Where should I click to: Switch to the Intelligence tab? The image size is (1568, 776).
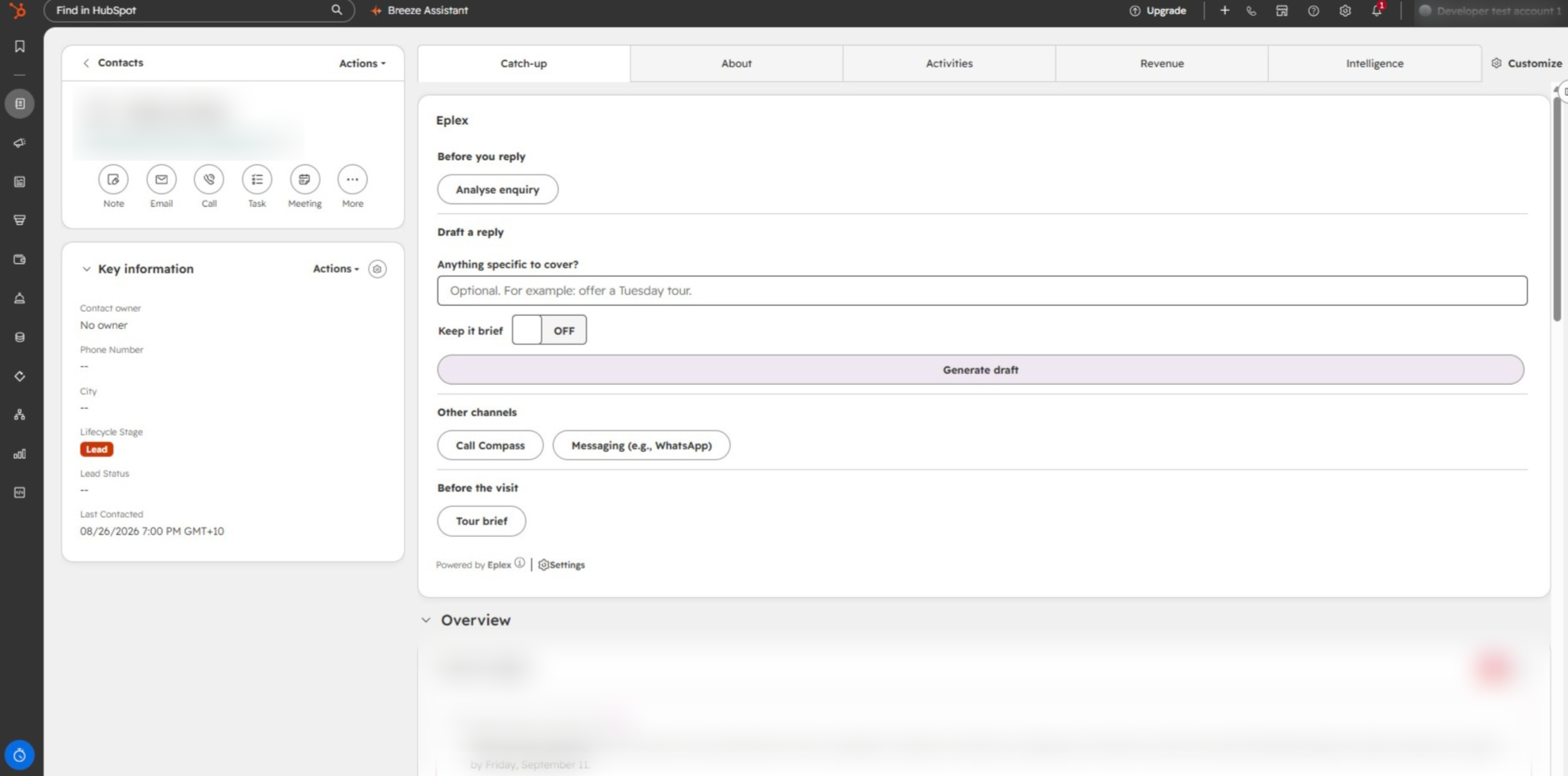(x=1375, y=63)
